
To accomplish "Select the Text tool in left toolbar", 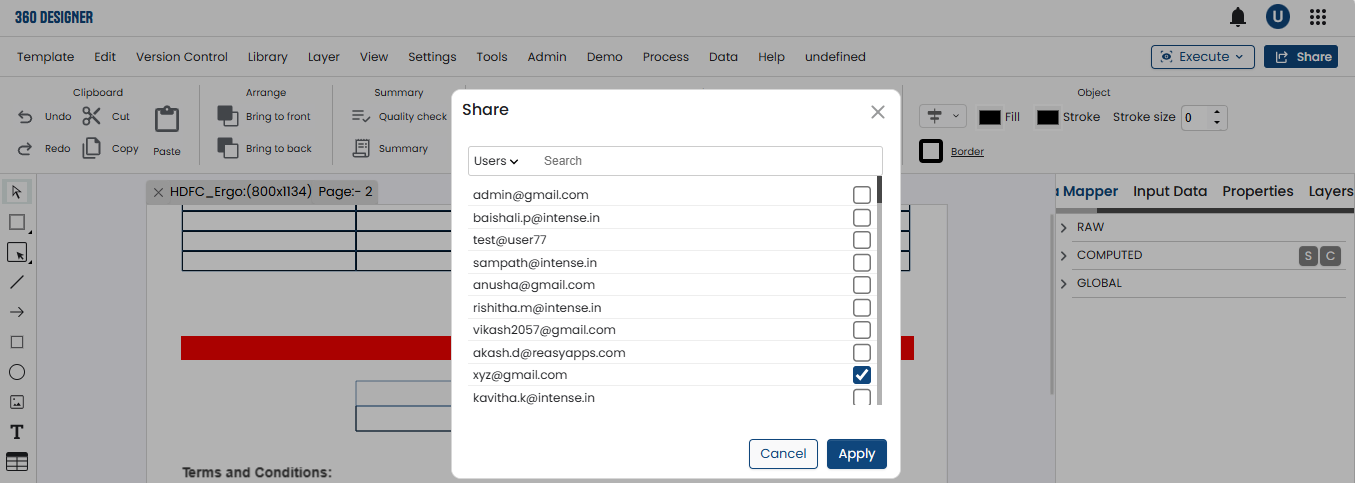I will 17,432.
